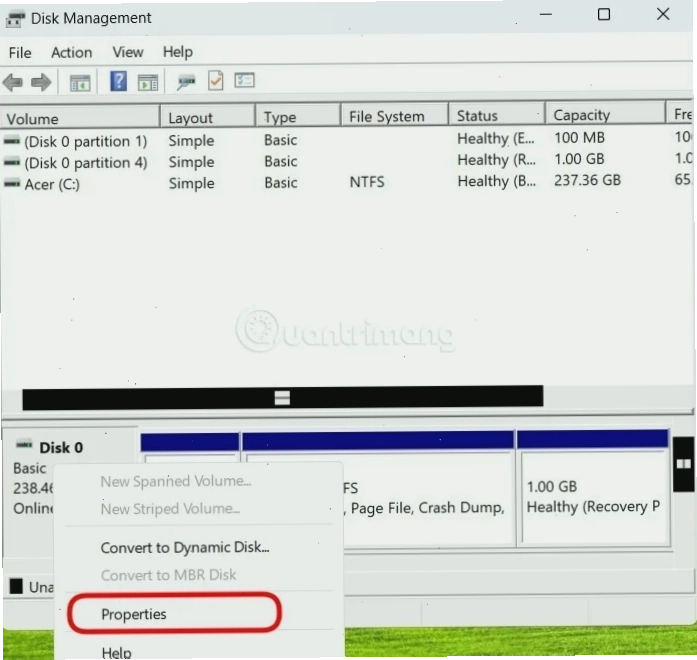Click the Disk Management title bar icon

point(15,19)
